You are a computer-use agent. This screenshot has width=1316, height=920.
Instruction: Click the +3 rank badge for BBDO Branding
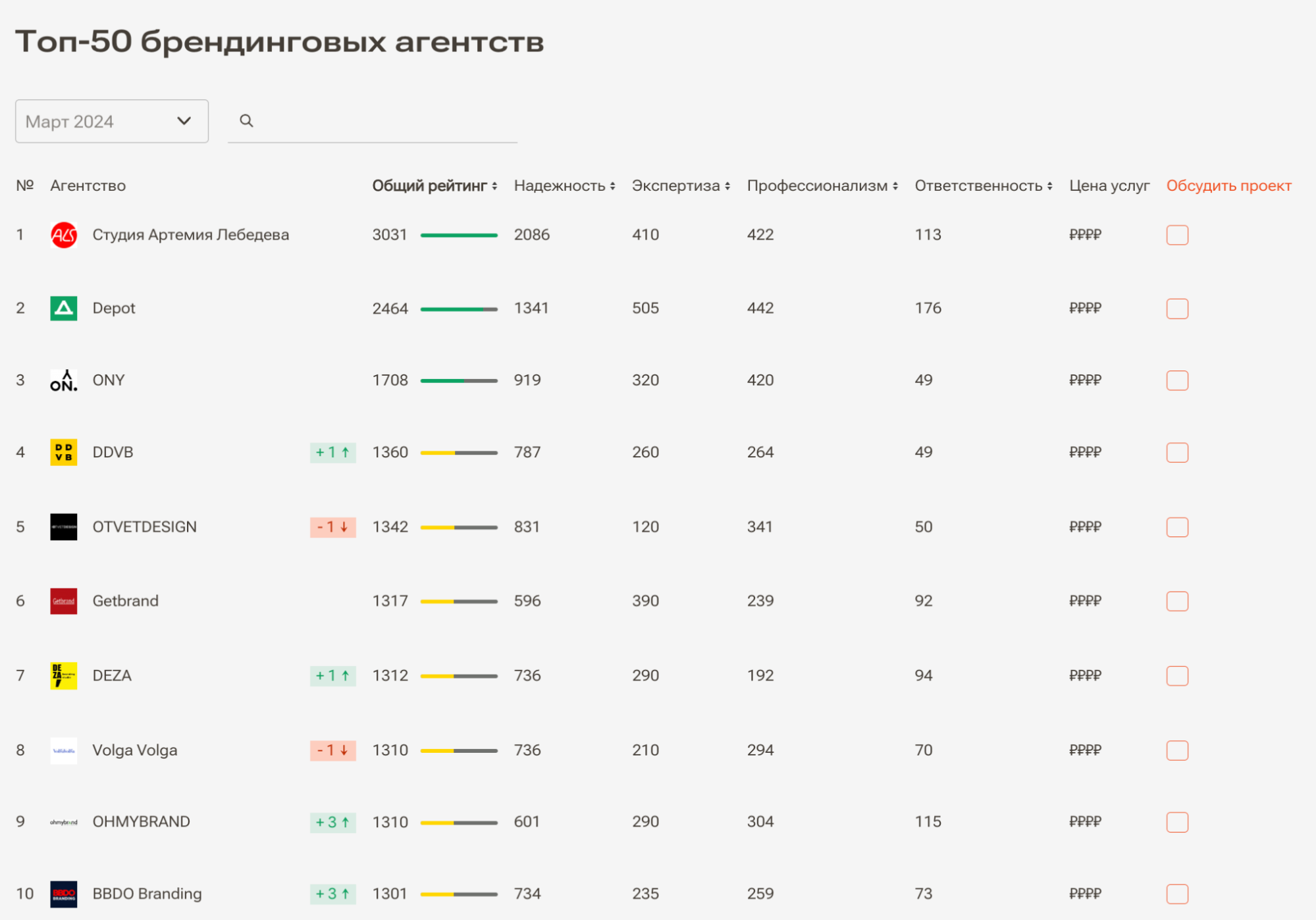point(333,894)
